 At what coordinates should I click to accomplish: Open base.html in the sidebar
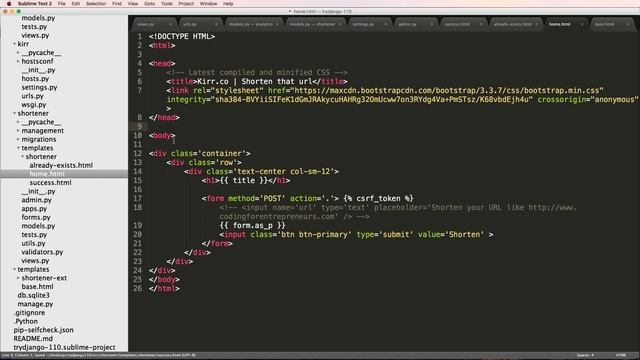click(37, 287)
